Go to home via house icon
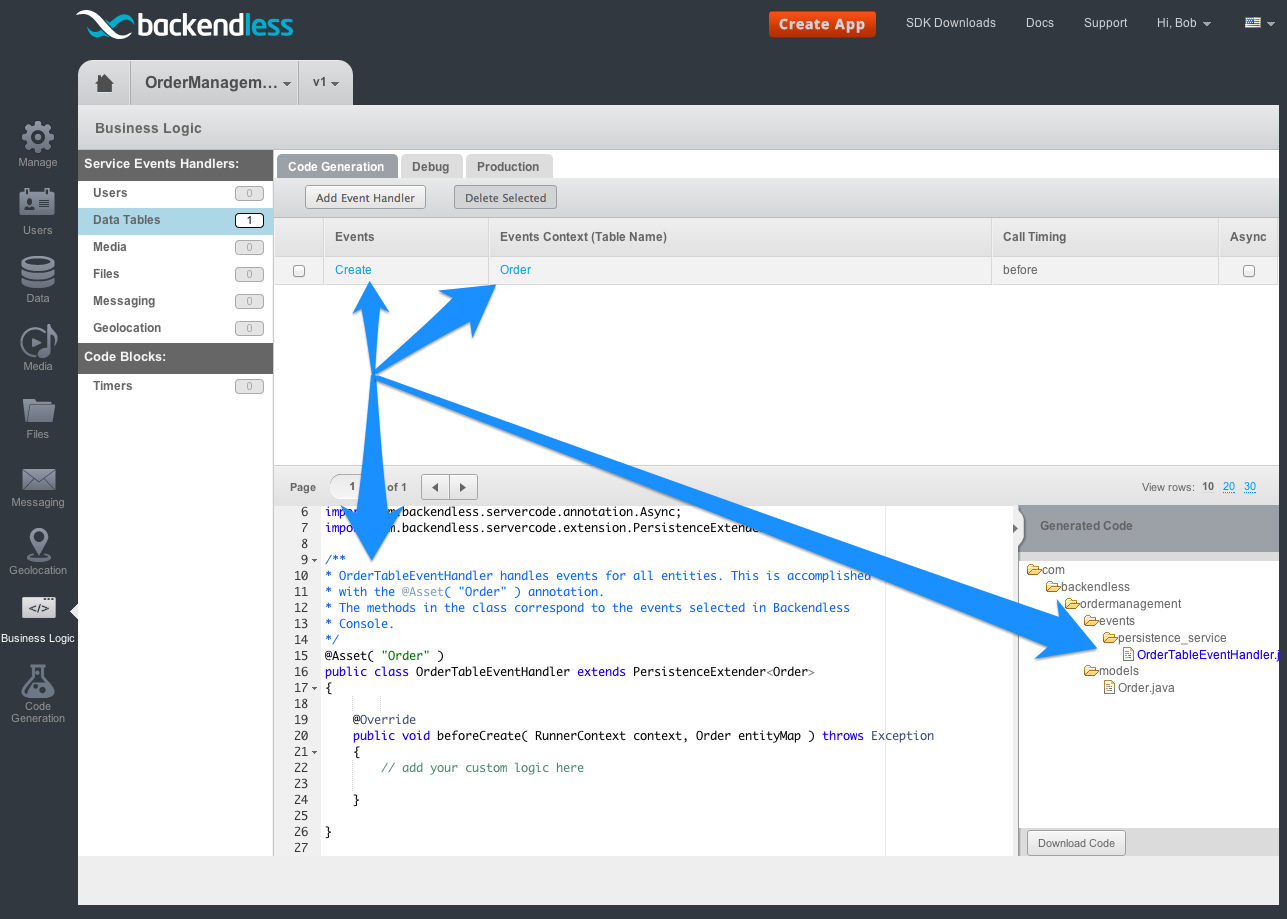The height and width of the screenshot is (919, 1287). (x=104, y=83)
